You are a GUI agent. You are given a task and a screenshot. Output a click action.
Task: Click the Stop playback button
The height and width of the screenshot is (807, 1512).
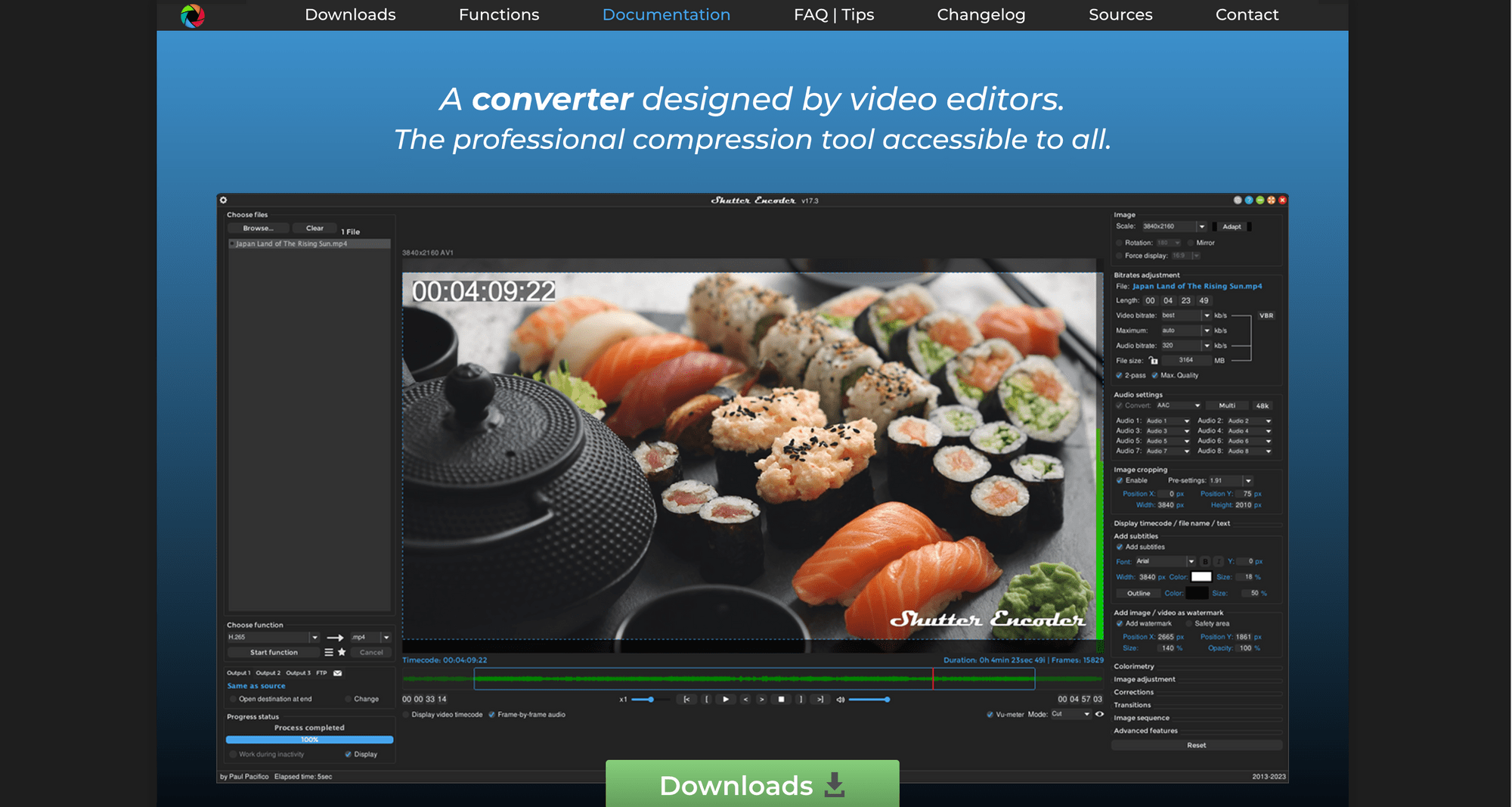(782, 700)
